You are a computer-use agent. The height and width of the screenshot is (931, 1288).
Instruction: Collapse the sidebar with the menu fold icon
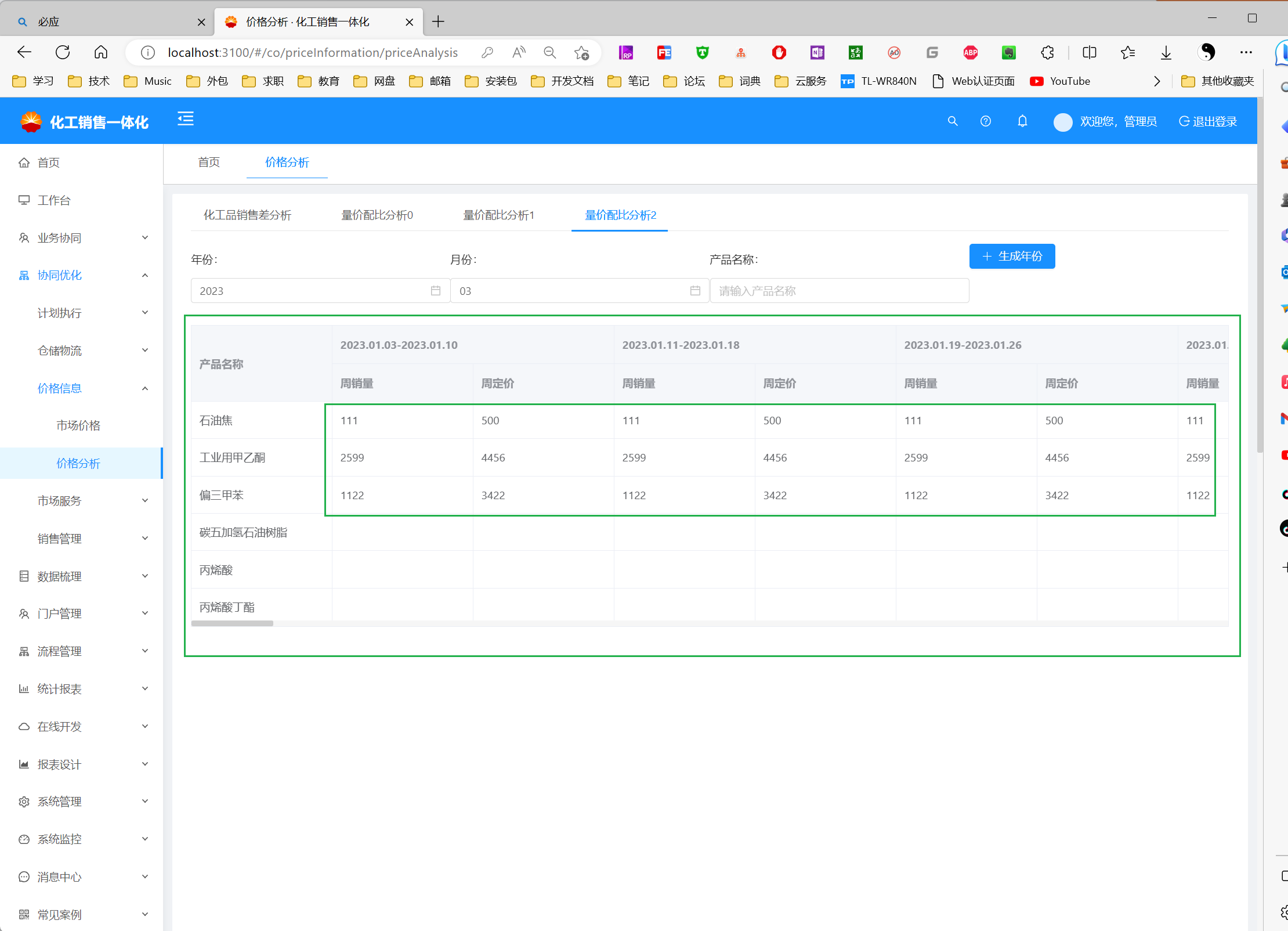(x=186, y=120)
